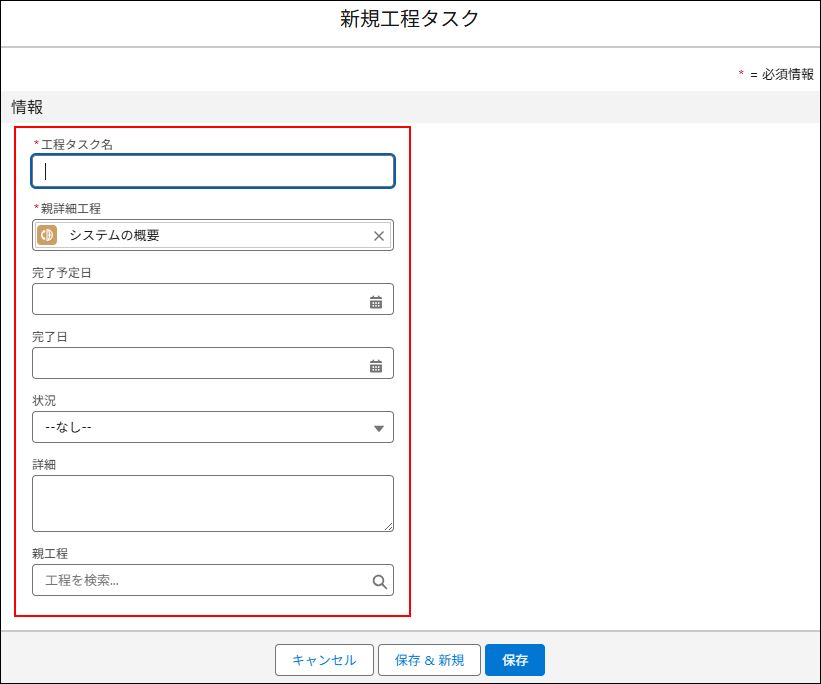The image size is (821, 684).
Task: Click the 親工程 search box
Action: click(x=200, y=580)
